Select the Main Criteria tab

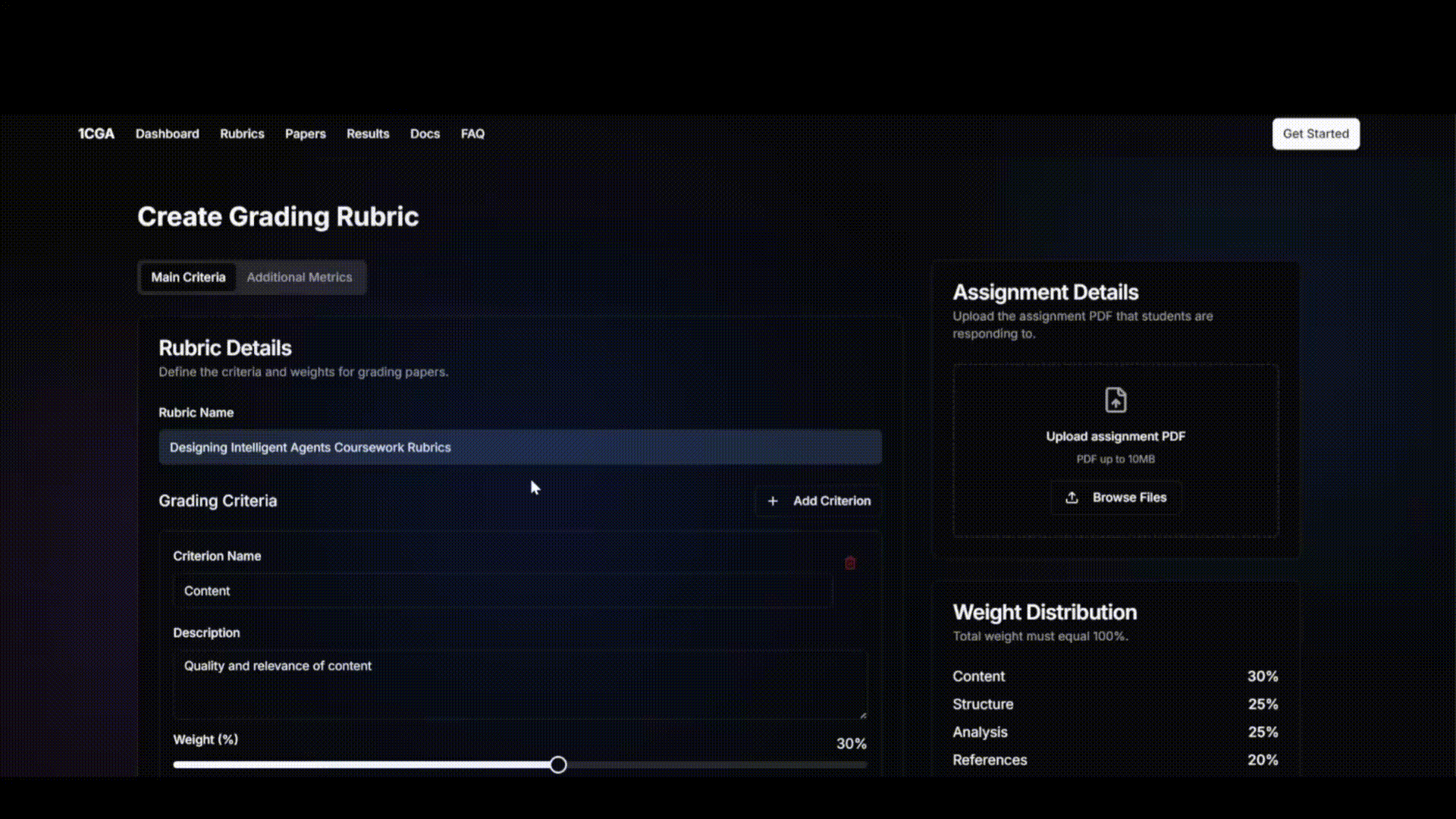(x=188, y=278)
